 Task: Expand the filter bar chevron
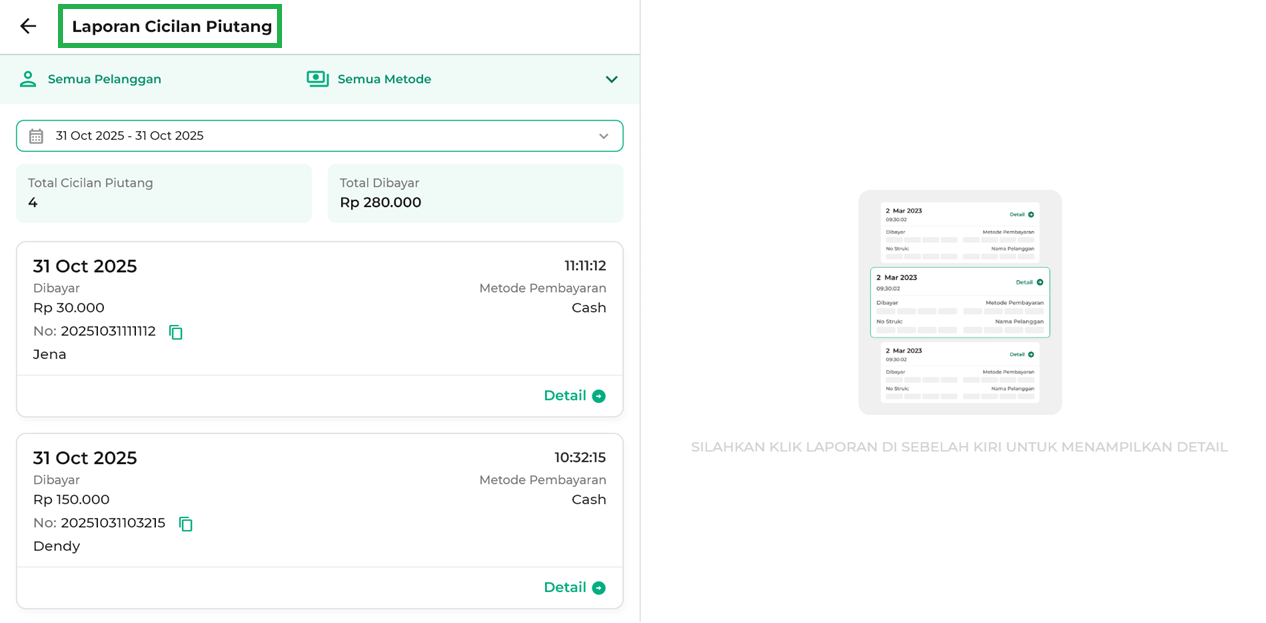click(612, 79)
